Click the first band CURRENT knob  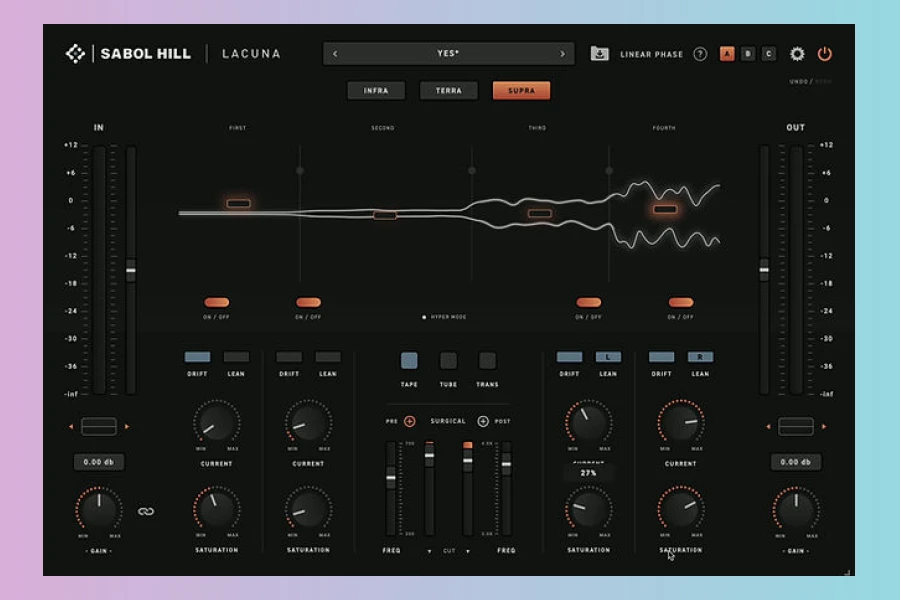[x=216, y=423]
